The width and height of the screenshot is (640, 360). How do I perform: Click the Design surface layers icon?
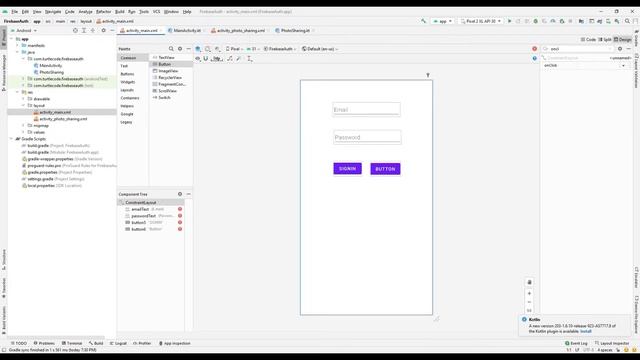[x=198, y=49]
